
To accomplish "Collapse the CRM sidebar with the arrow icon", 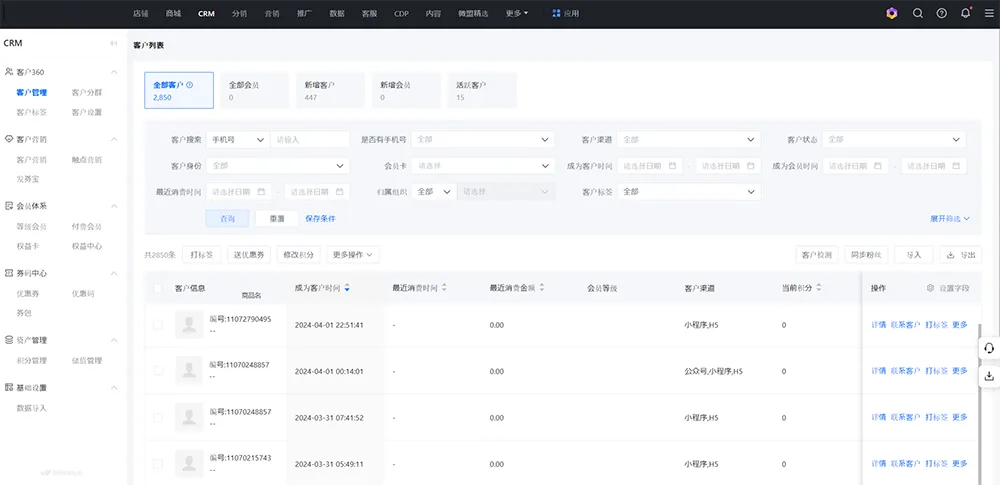I will (x=114, y=43).
